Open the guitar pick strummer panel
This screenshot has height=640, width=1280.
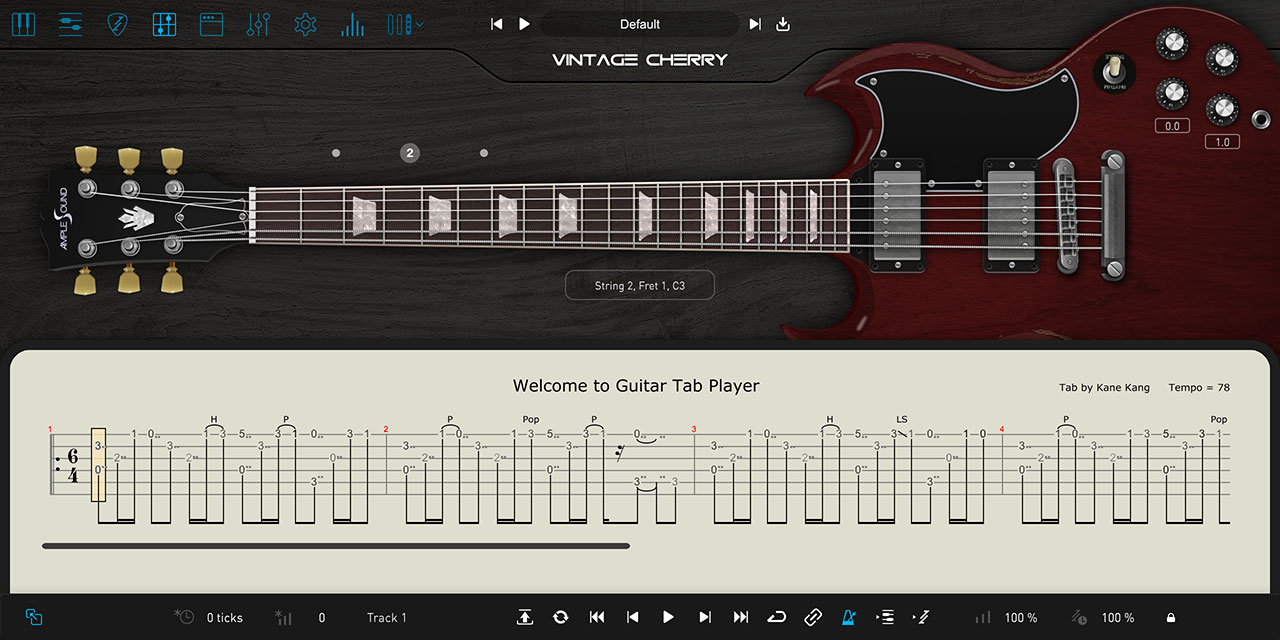117,24
